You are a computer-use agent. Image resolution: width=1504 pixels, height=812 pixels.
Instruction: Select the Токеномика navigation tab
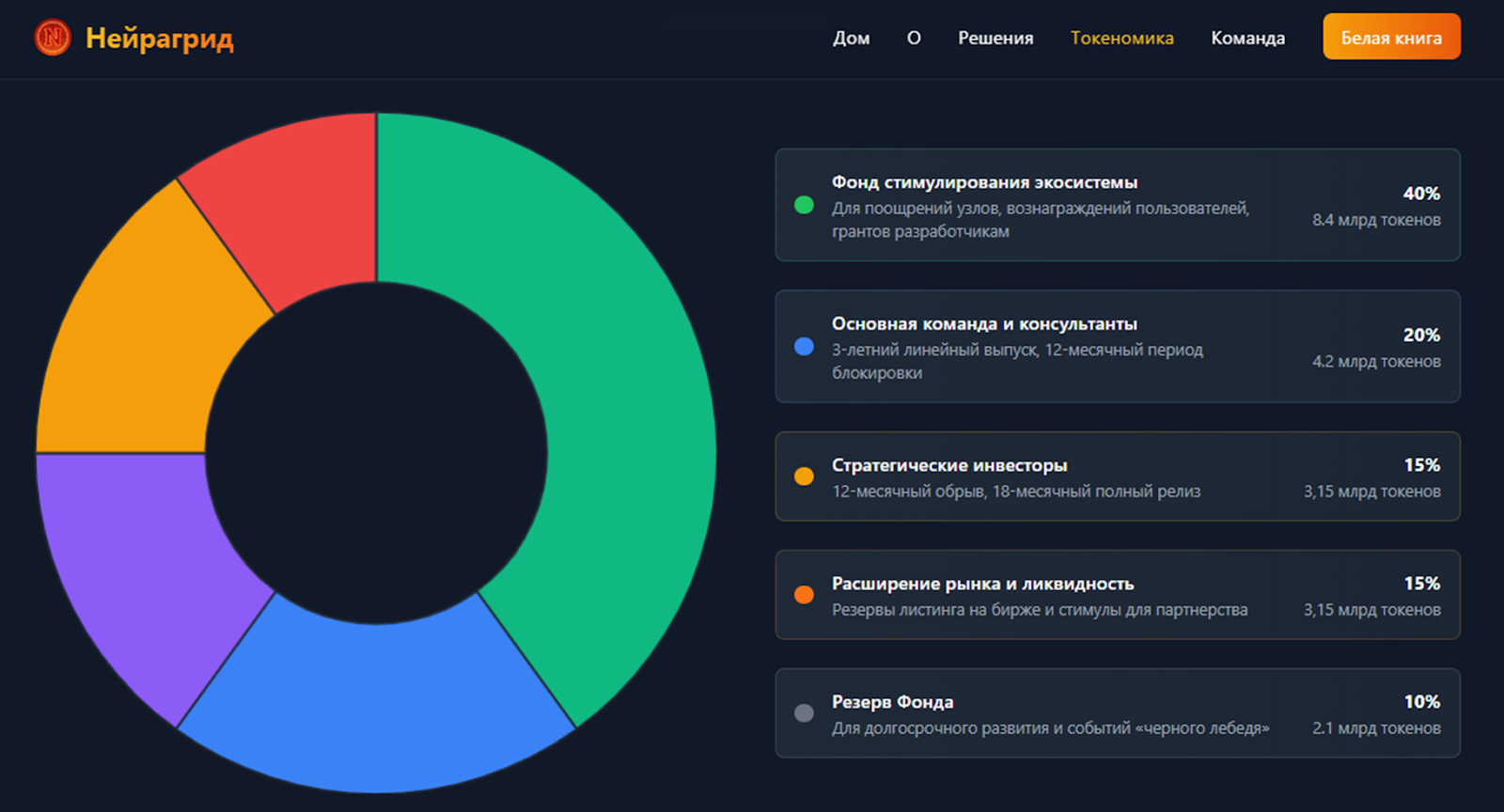[1121, 39]
